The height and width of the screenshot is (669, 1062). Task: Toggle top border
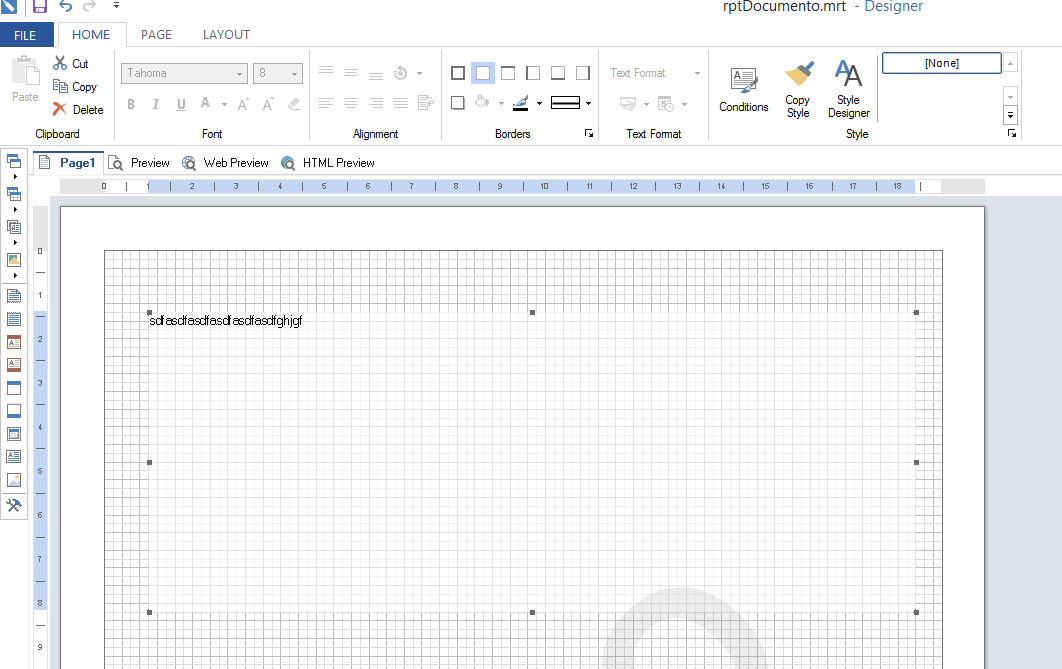coord(508,73)
